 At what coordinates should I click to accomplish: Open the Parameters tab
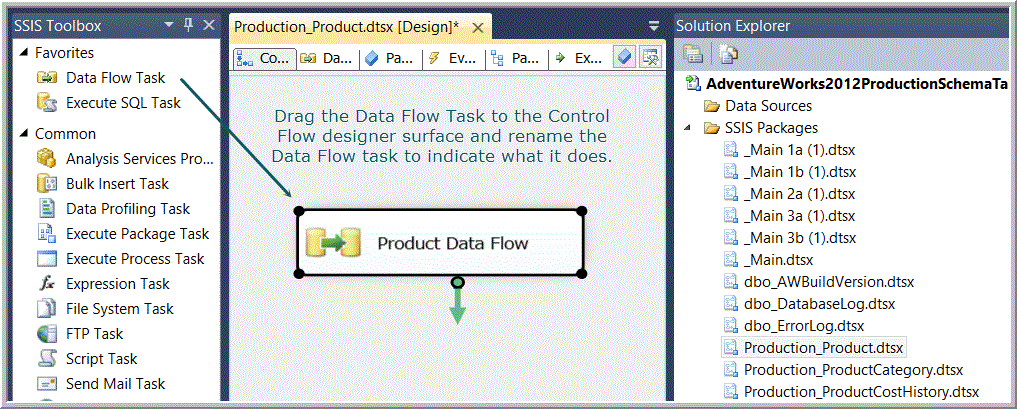click(390, 58)
